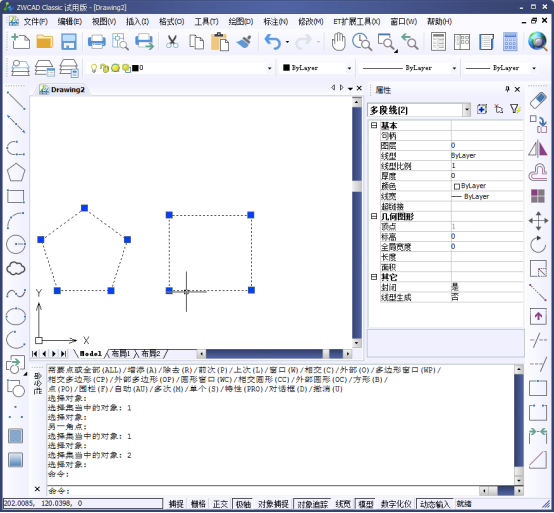554x513 pixels.
Task: Click the Move tool icon
Action: click(538, 221)
